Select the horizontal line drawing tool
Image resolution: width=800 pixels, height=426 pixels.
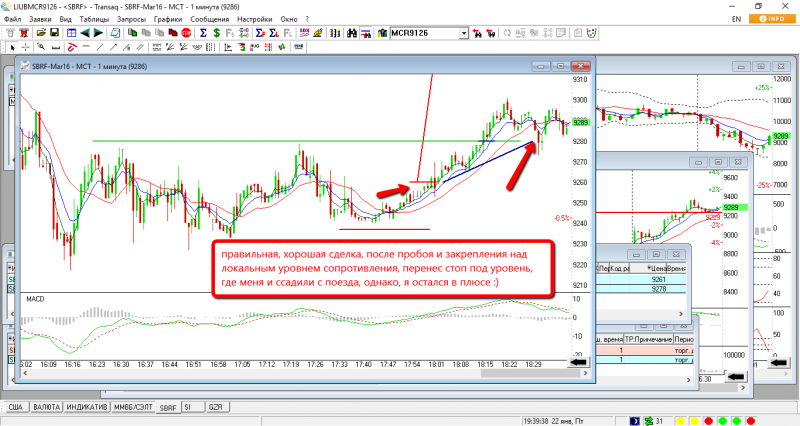(86, 47)
